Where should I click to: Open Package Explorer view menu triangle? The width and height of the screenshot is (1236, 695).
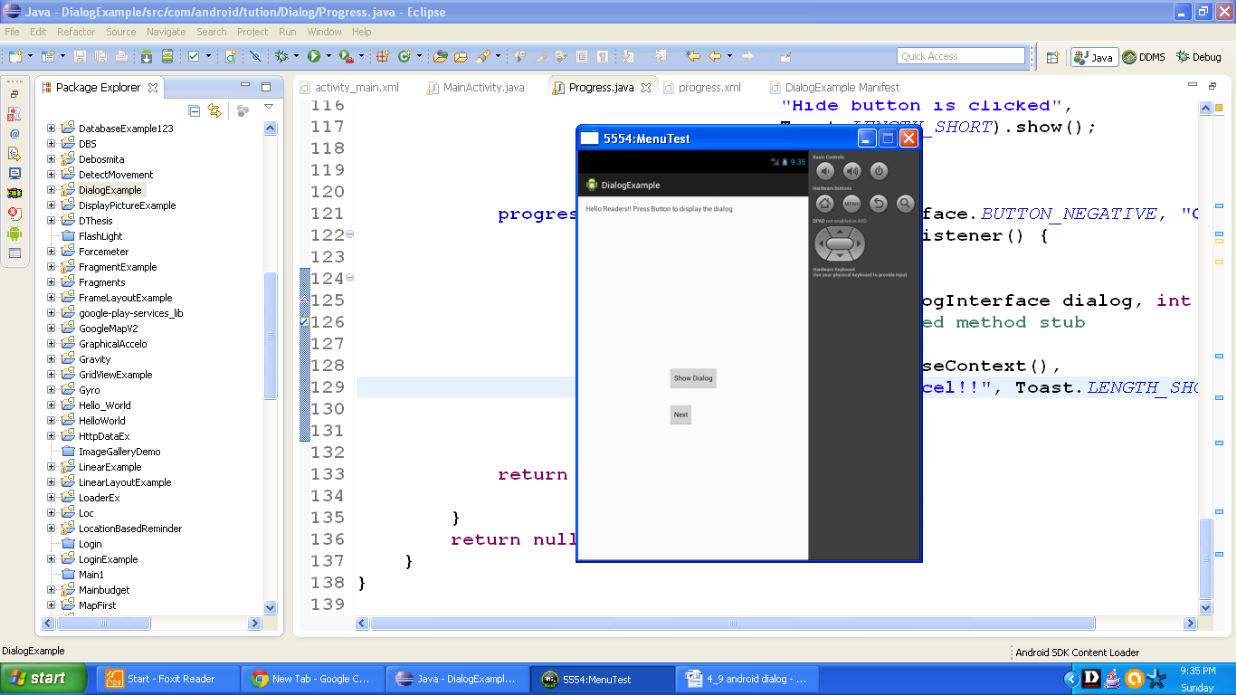click(x=268, y=106)
